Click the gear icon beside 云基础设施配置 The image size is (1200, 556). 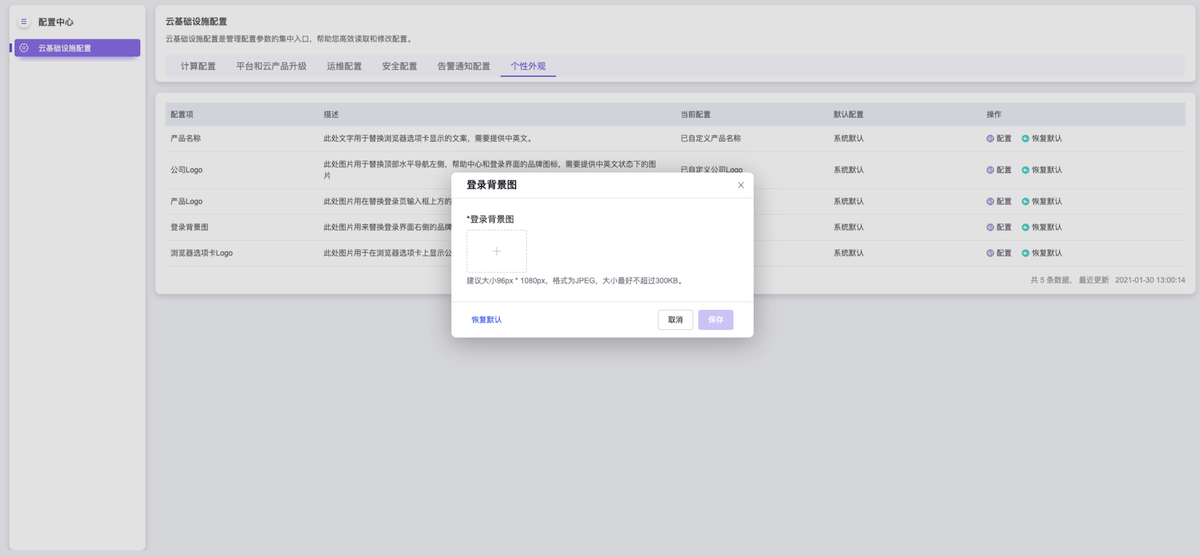point(24,48)
